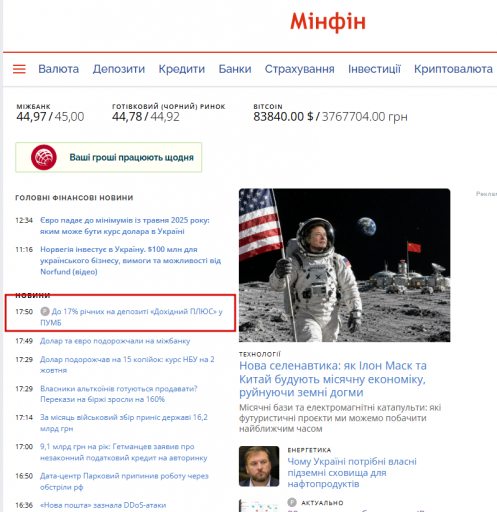Image resolution: width=497 pixels, height=512 pixels.
Task: Click the 'P' icon beside Актуально
Action: click(x=292, y=502)
